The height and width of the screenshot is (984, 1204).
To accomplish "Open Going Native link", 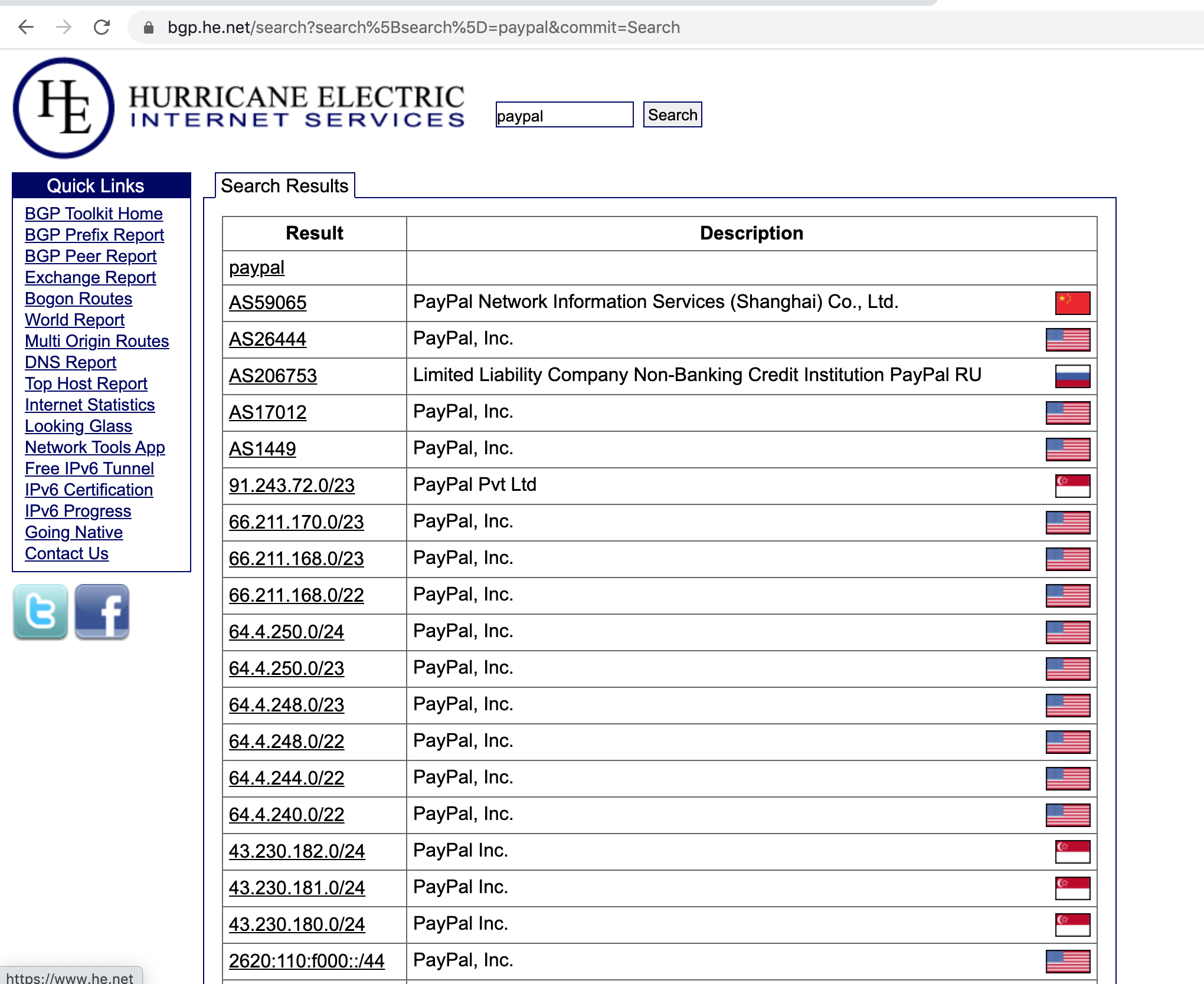I will click(x=74, y=532).
